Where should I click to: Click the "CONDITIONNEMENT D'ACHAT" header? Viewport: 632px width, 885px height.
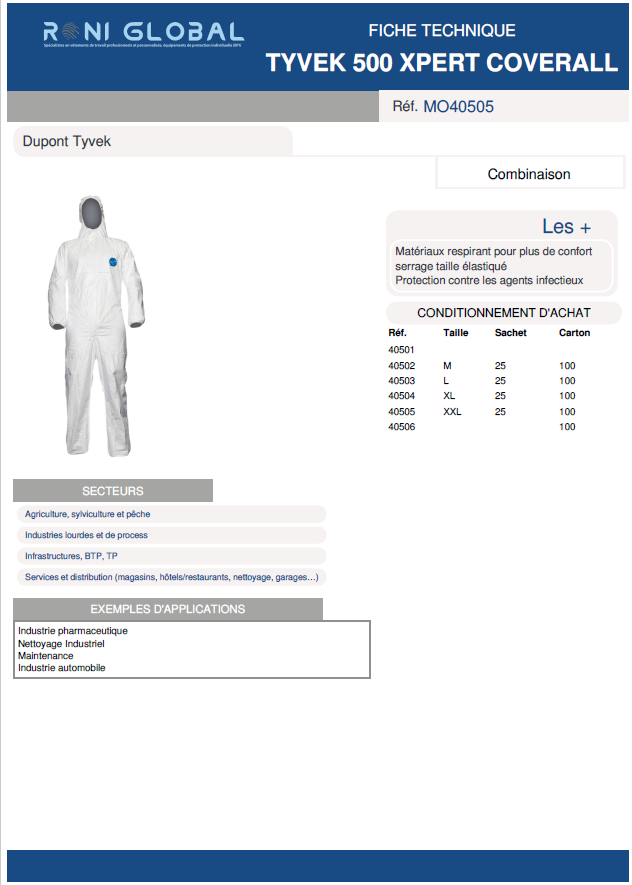pos(504,313)
